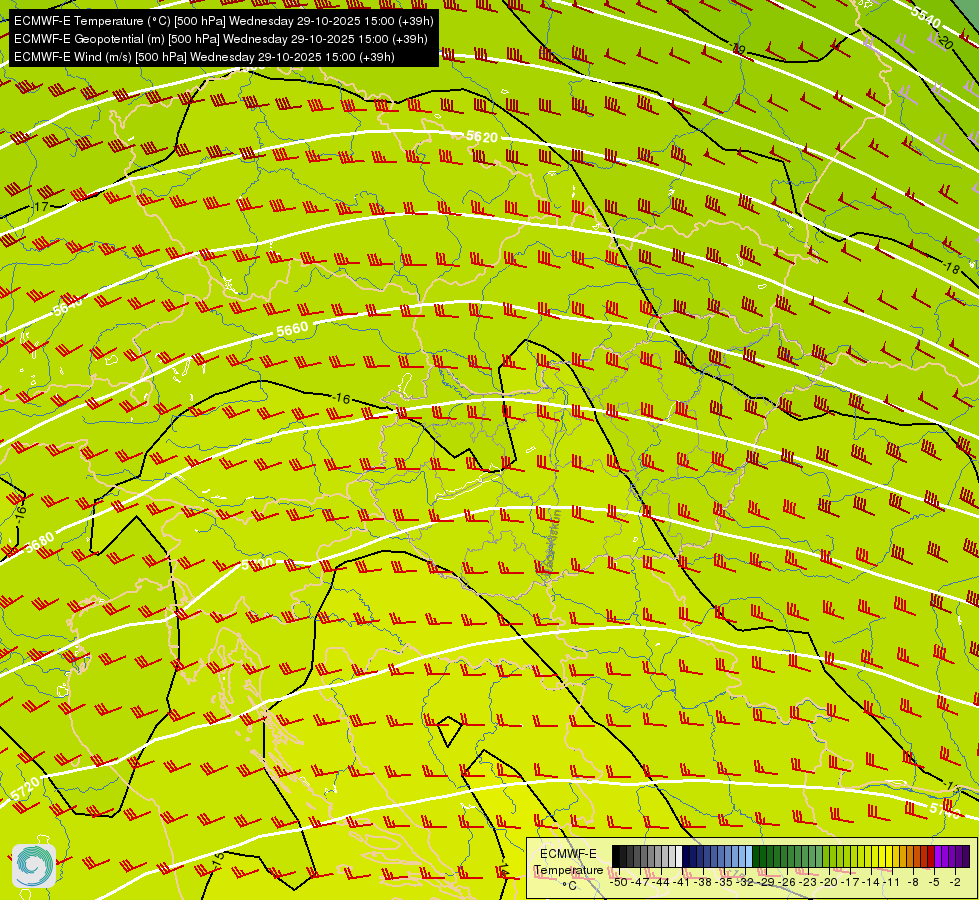Image resolution: width=979 pixels, height=900 pixels.
Task: Click the 5640 geopotential contour label
Action: click(67, 306)
